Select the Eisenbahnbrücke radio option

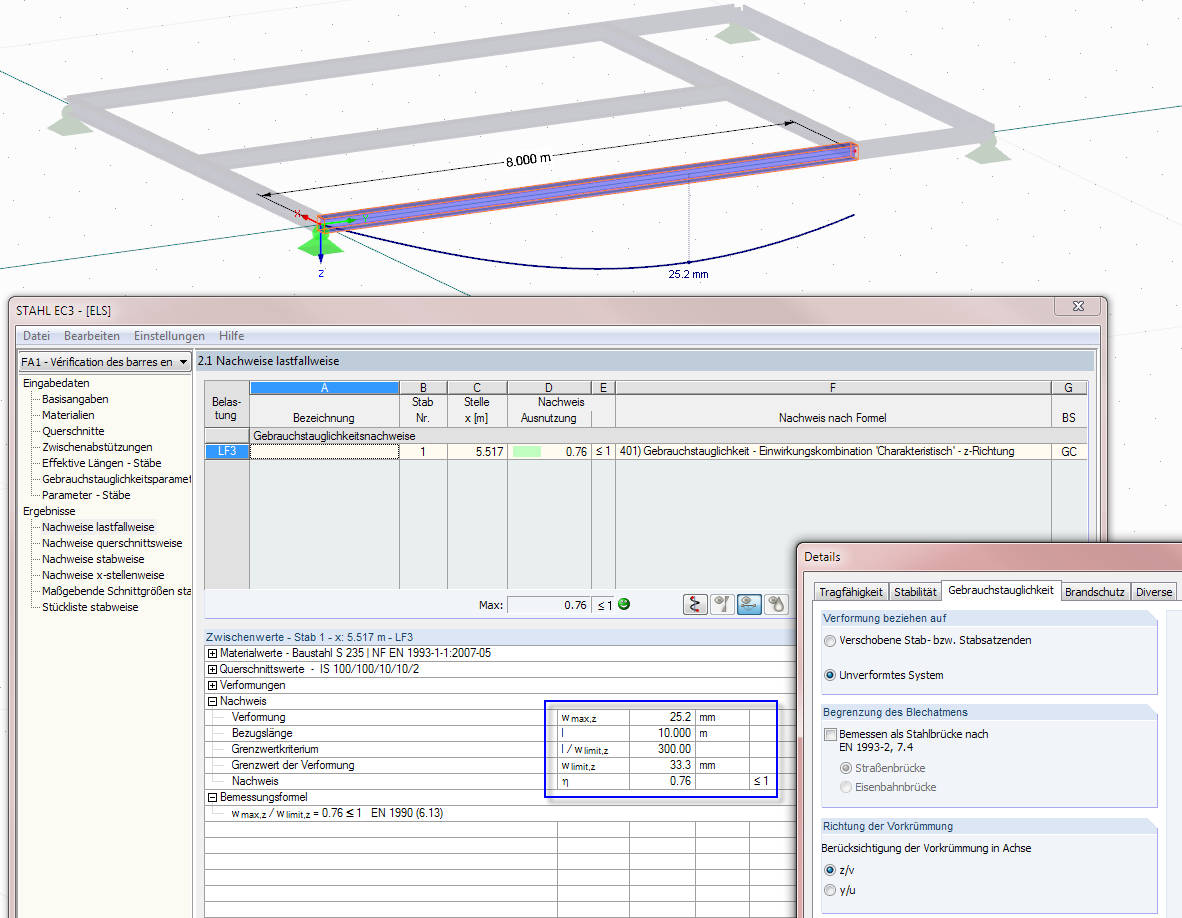tap(846, 787)
